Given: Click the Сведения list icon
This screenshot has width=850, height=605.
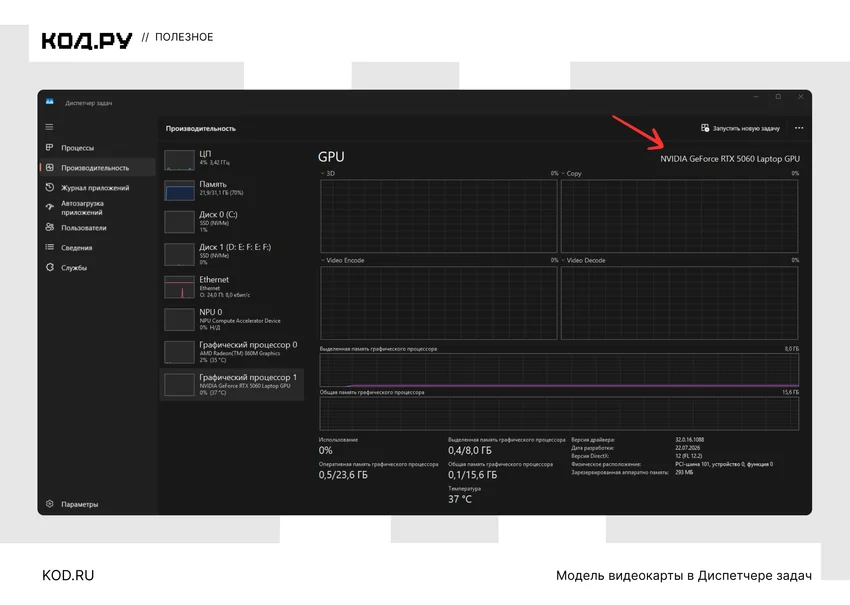Looking at the screenshot, I should (49, 247).
